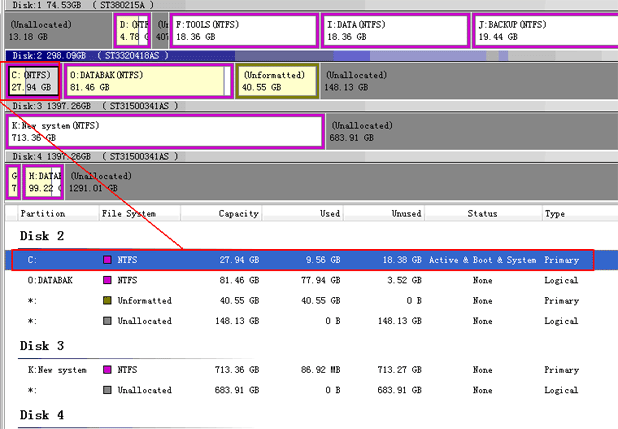Viewport: 618px width, 429px height.
Task: Click the 713.27 GB unused value
Action: (x=400, y=370)
